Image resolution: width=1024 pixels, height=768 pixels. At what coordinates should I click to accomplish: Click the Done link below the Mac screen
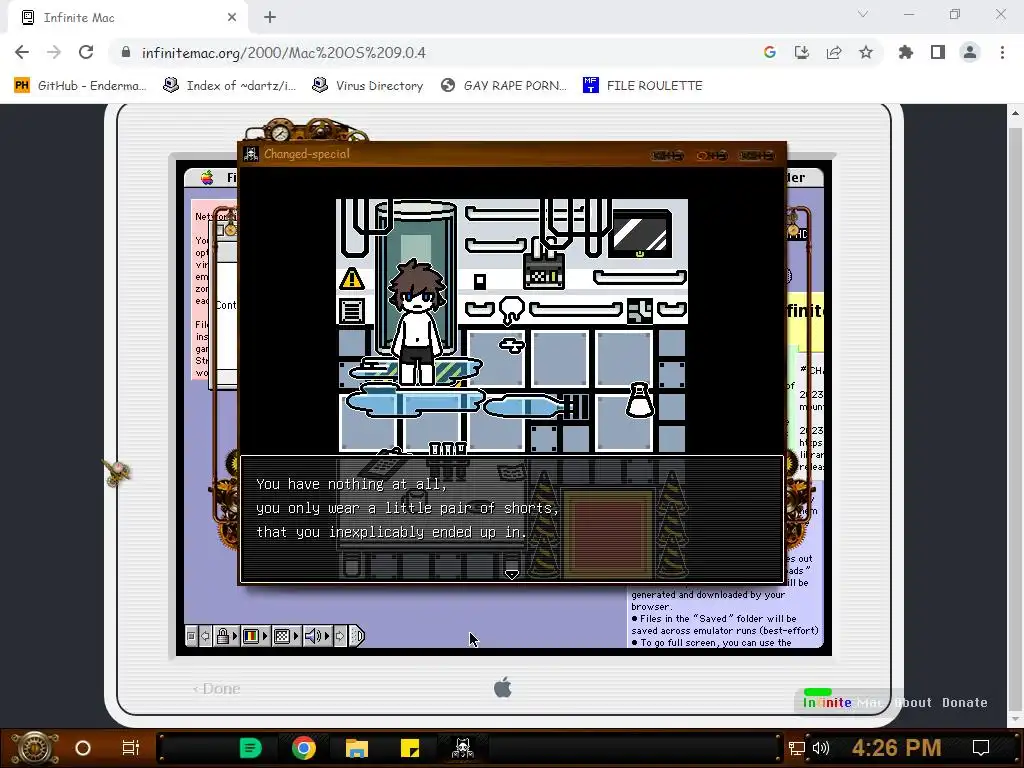217,688
